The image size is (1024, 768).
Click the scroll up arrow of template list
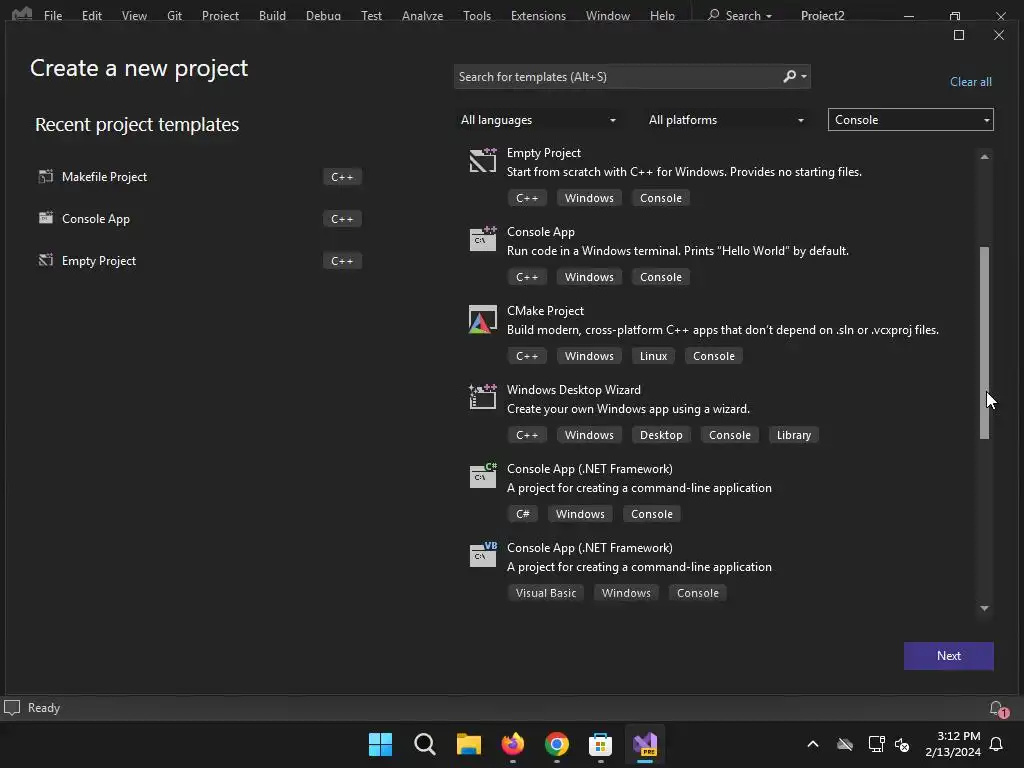(x=984, y=157)
